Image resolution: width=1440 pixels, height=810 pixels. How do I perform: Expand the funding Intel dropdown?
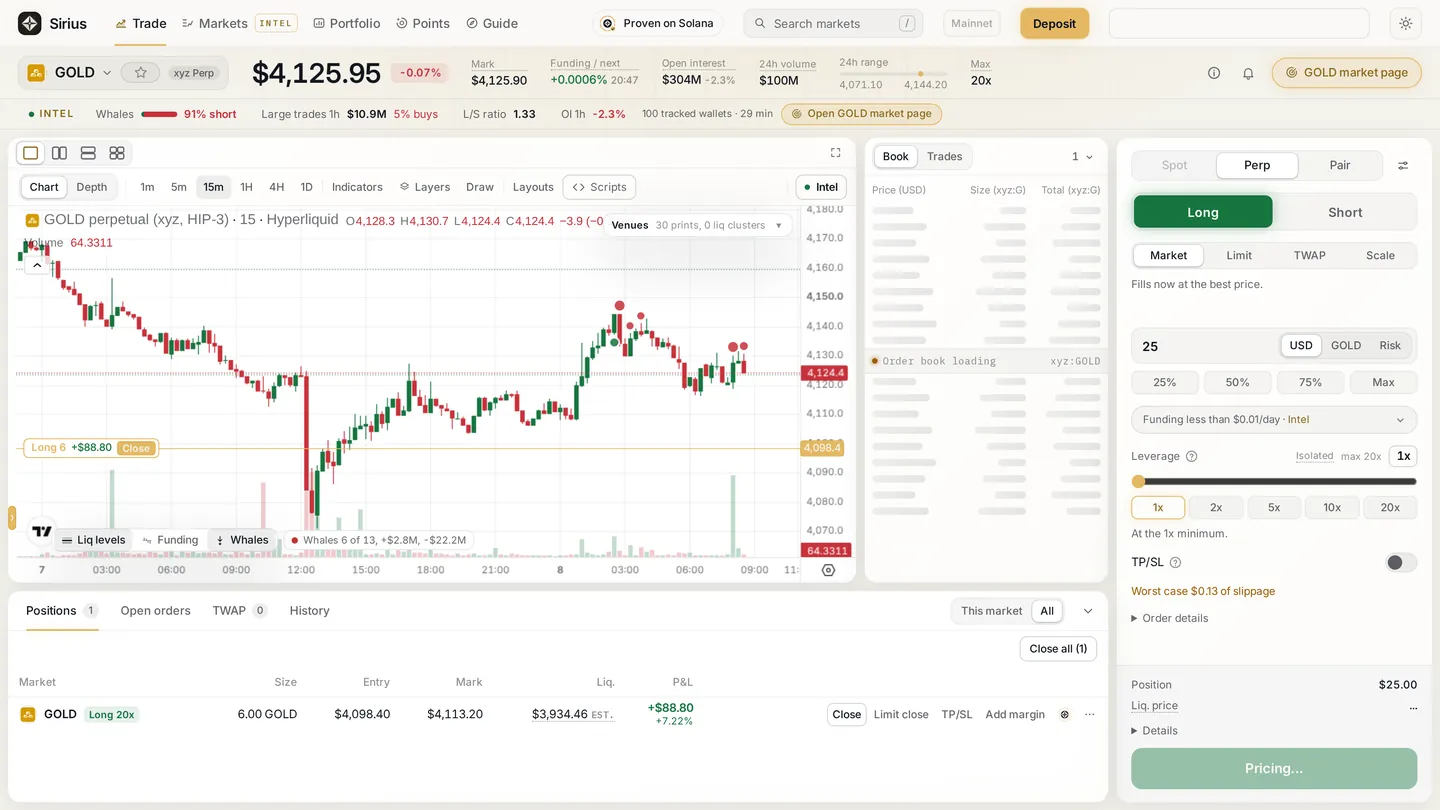pyautogui.click(x=1274, y=420)
